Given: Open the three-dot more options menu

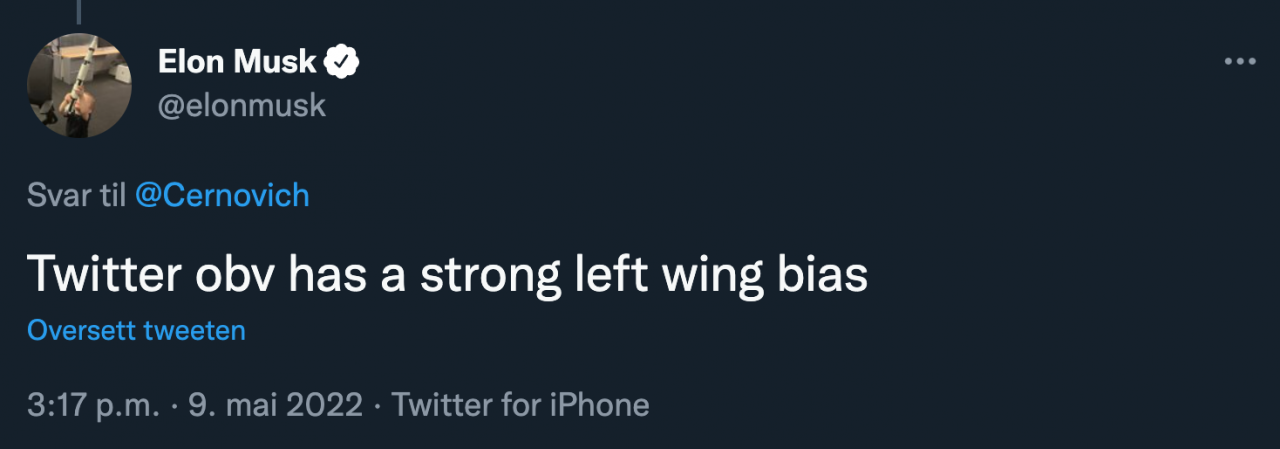Looking at the screenshot, I should [x=1240, y=62].
